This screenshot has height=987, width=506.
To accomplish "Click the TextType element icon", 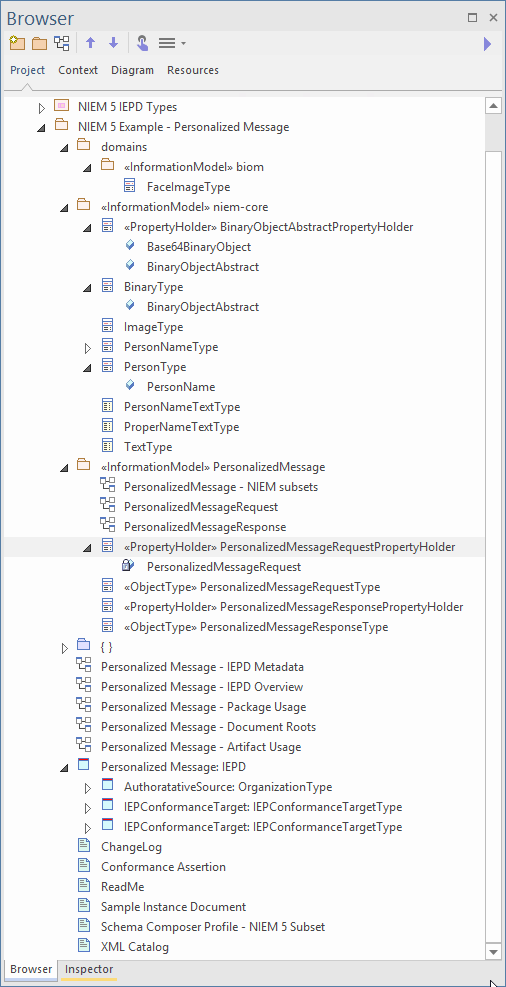I will [x=107, y=446].
